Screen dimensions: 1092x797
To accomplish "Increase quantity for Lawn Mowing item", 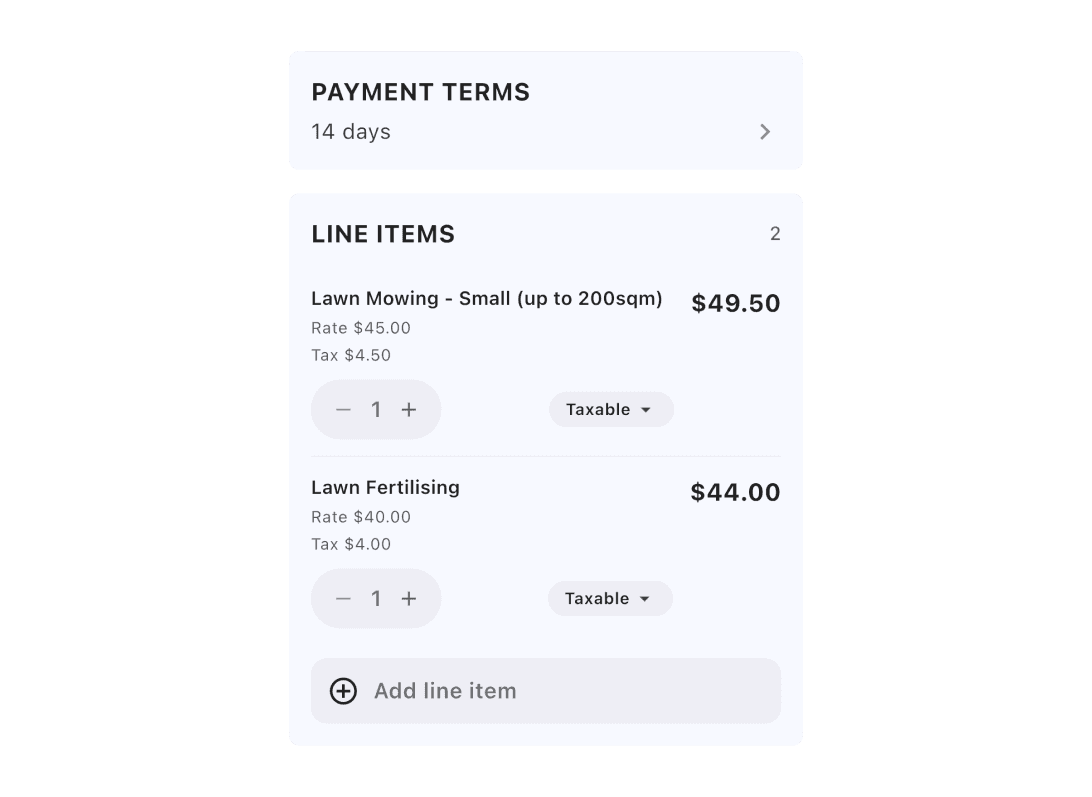I will coord(409,409).
